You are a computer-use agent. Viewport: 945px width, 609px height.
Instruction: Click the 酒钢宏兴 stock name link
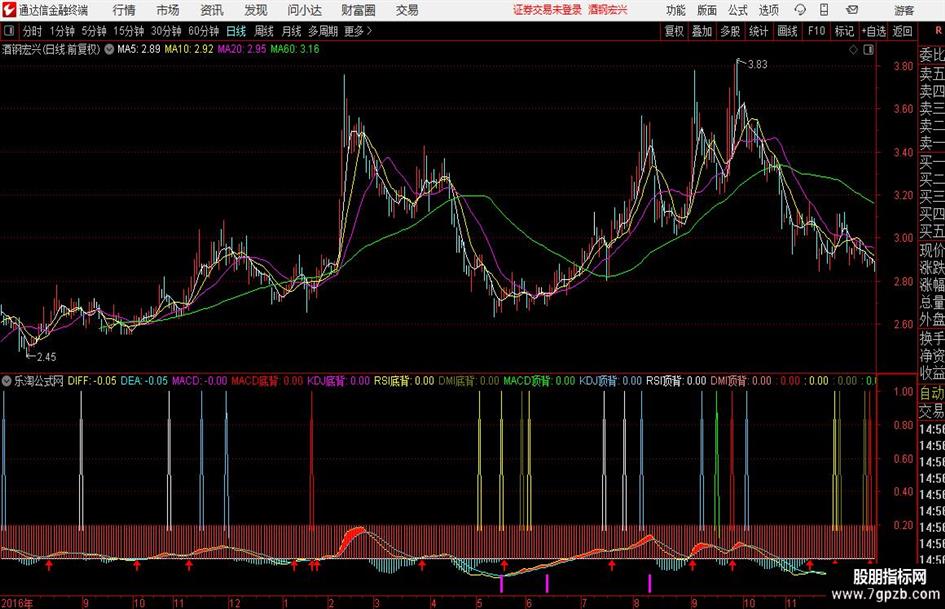coord(608,10)
